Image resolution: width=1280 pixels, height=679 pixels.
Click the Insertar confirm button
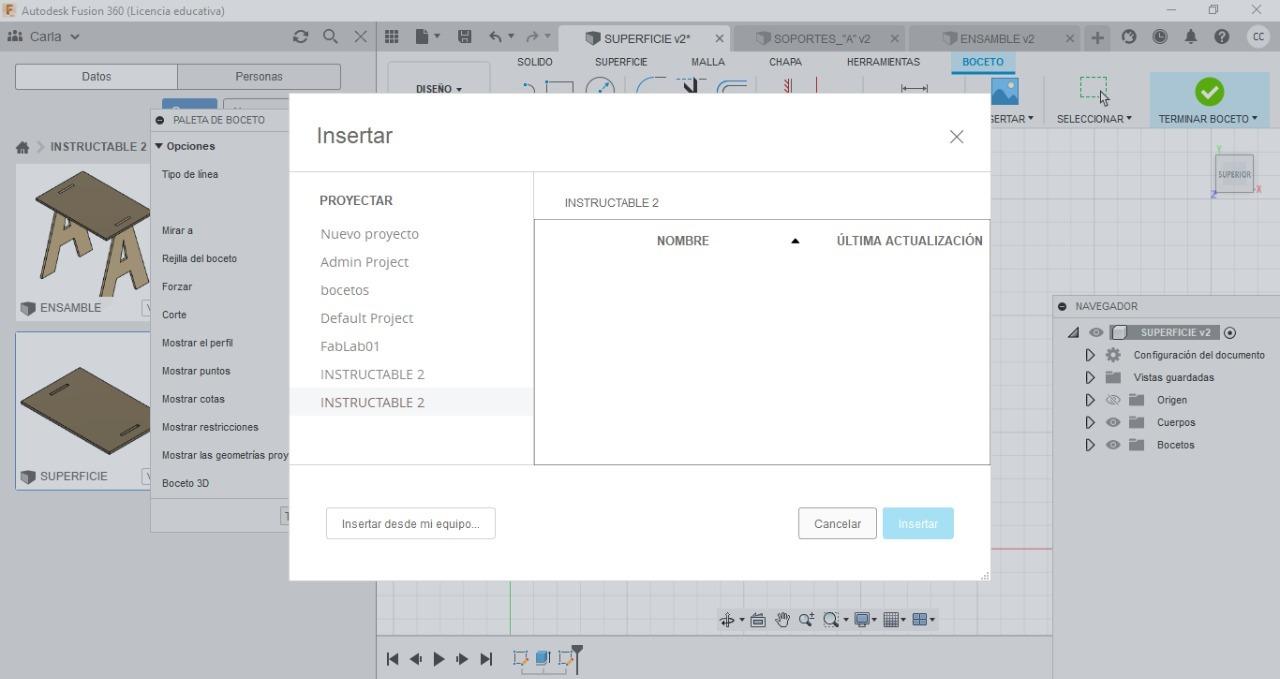[918, 524]
